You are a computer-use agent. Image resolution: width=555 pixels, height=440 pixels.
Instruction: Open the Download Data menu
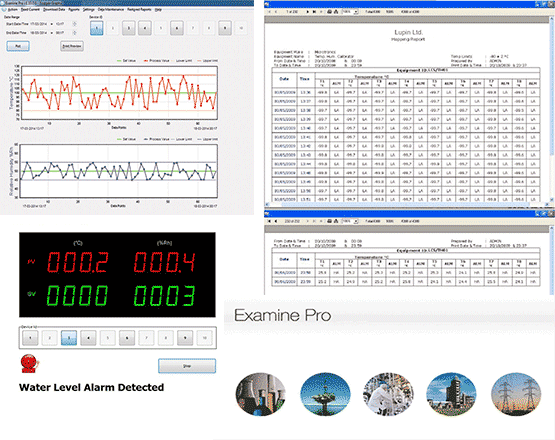coord(54,10)
